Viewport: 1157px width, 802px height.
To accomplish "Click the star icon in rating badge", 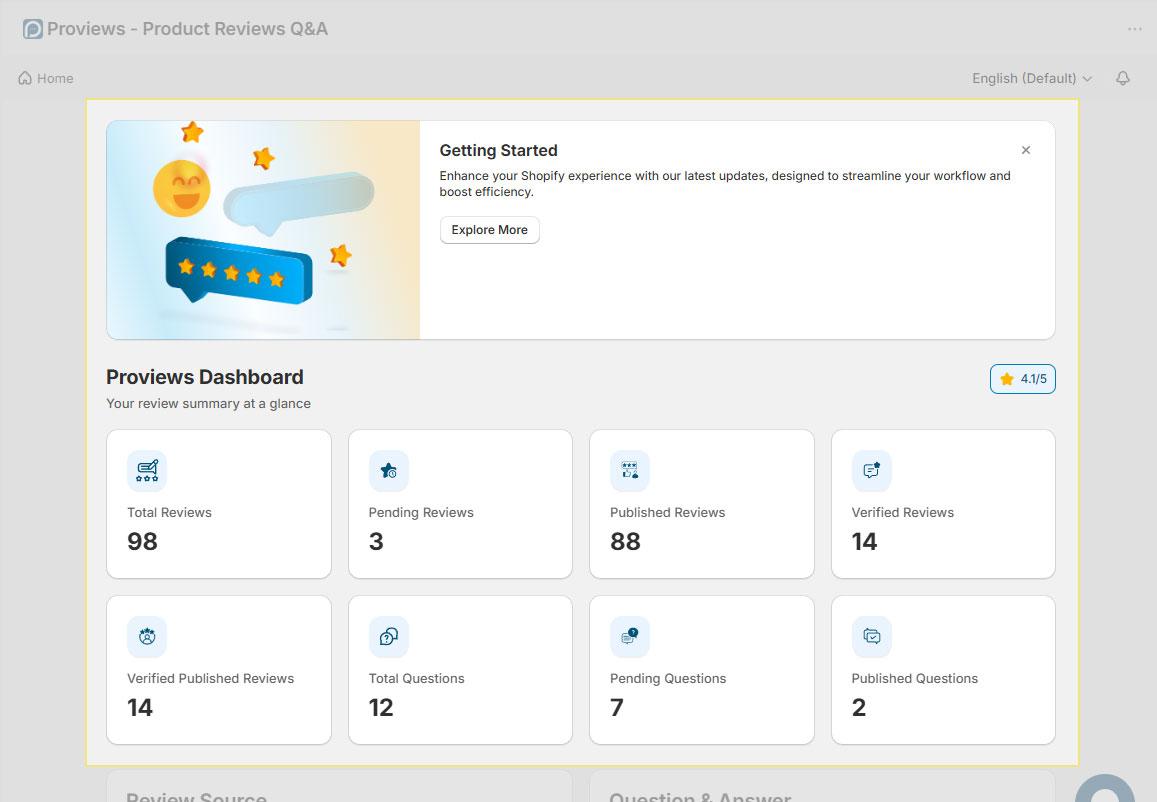I will click(1006, 379).
